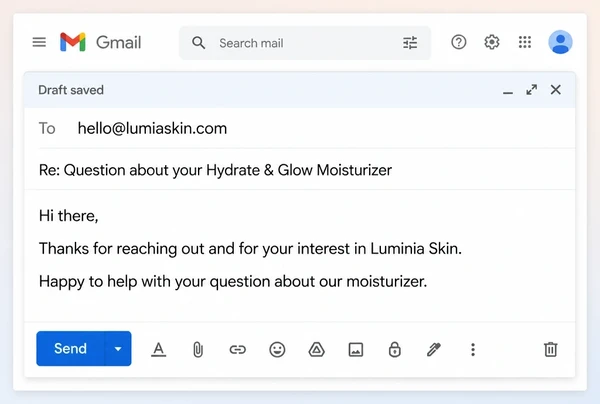This screenshot has height=404, width=600.
Task: Open the Google apps grid
Action: (x=525, y=42)
